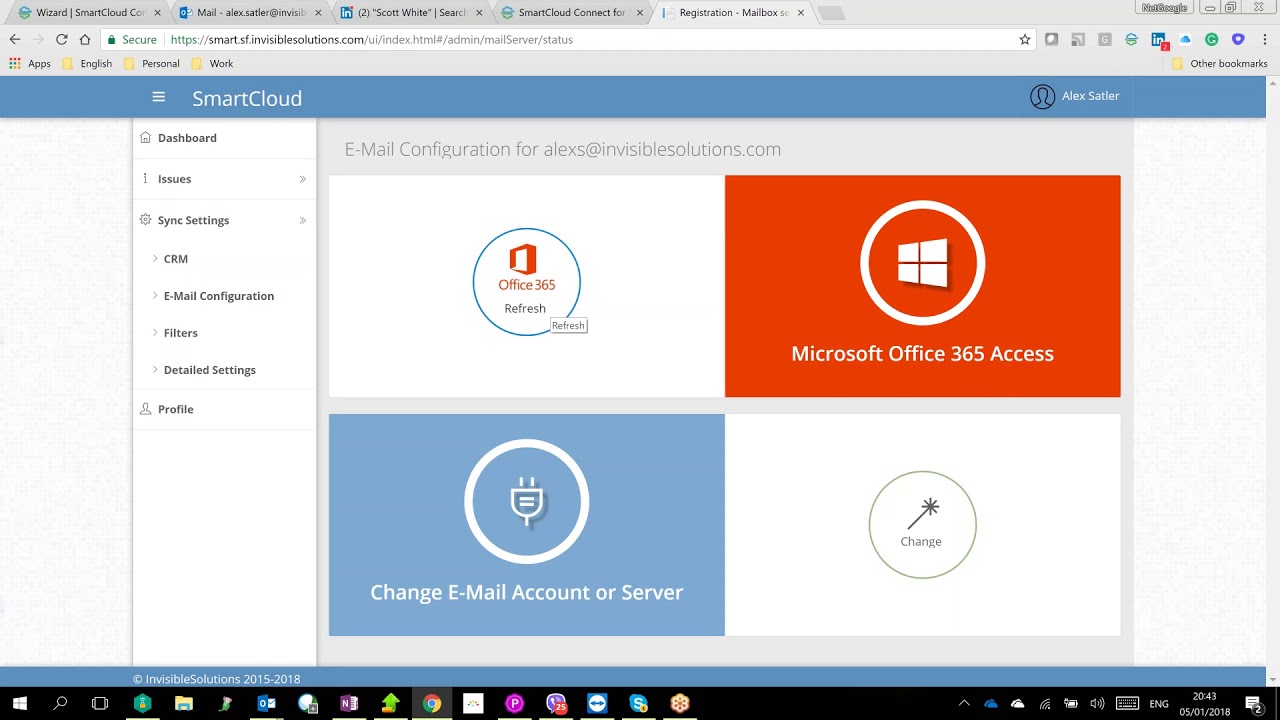Reload the page in Chrome
Viewport: 1280px width, 720px height.
tap(61, 40)
